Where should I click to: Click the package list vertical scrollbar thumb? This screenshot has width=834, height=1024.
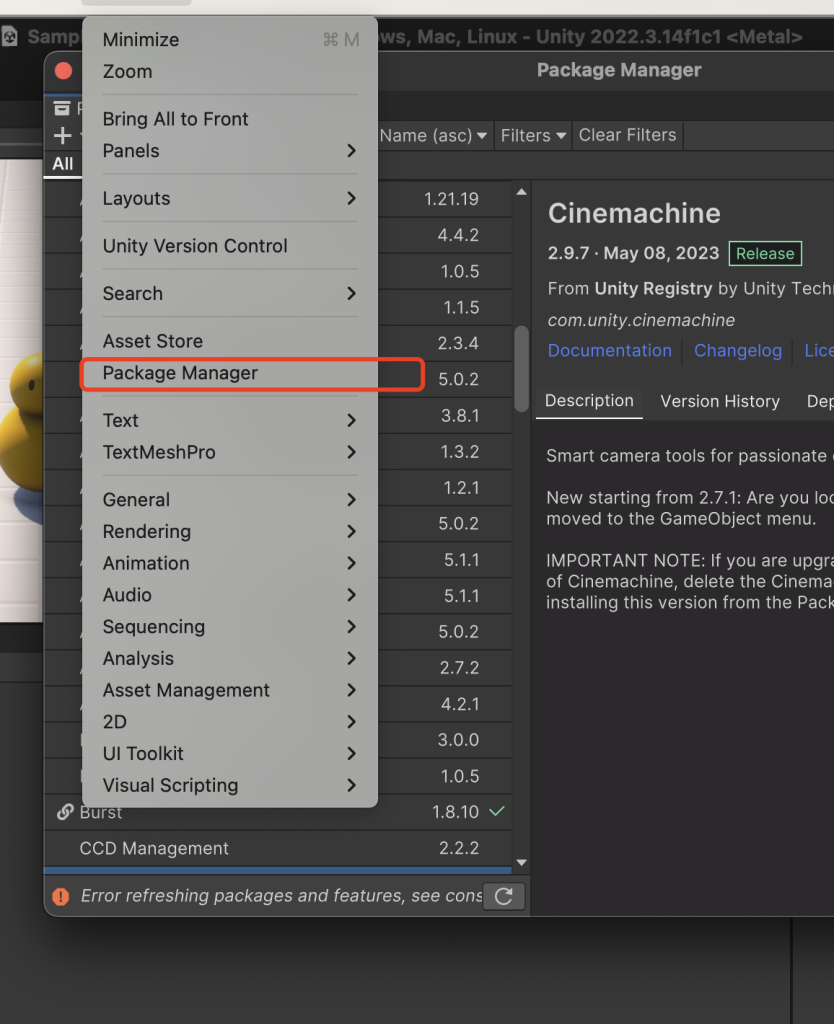pos(521,368)
